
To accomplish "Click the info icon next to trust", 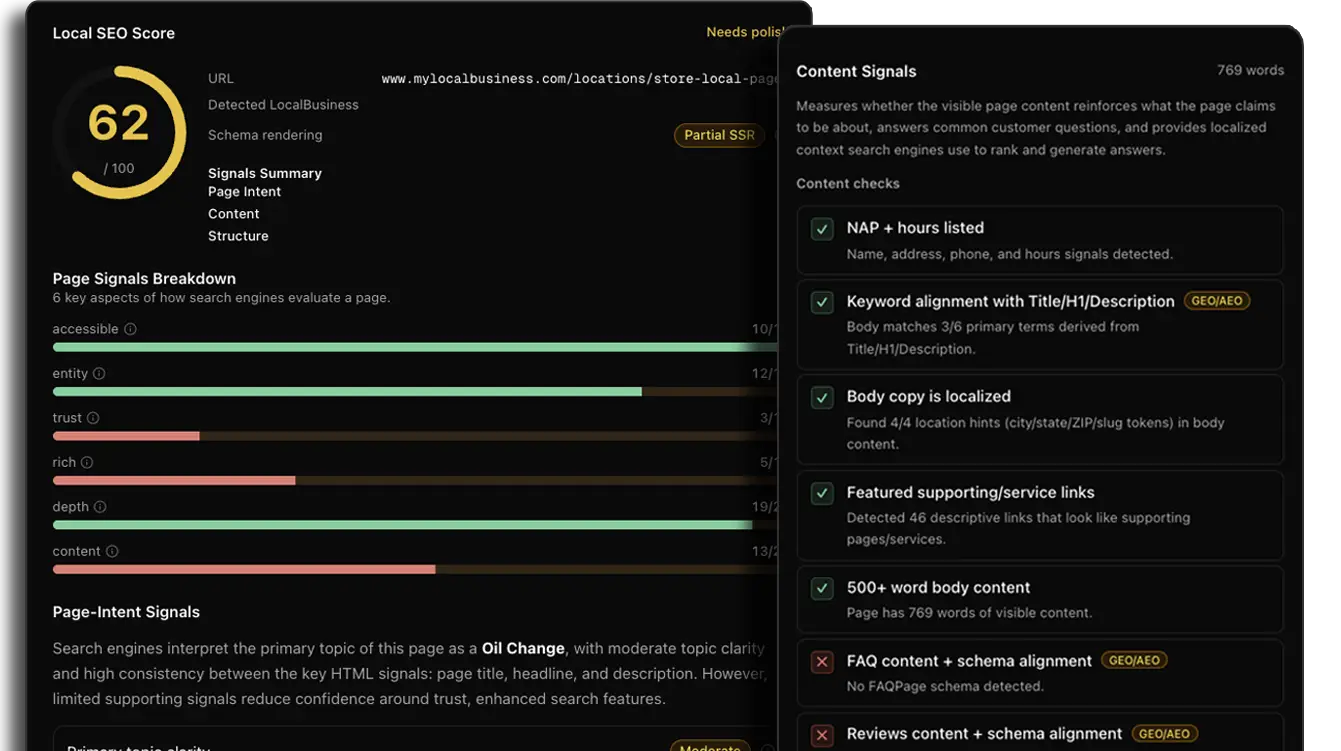I will pyautogui.click(x=93, y=418).
